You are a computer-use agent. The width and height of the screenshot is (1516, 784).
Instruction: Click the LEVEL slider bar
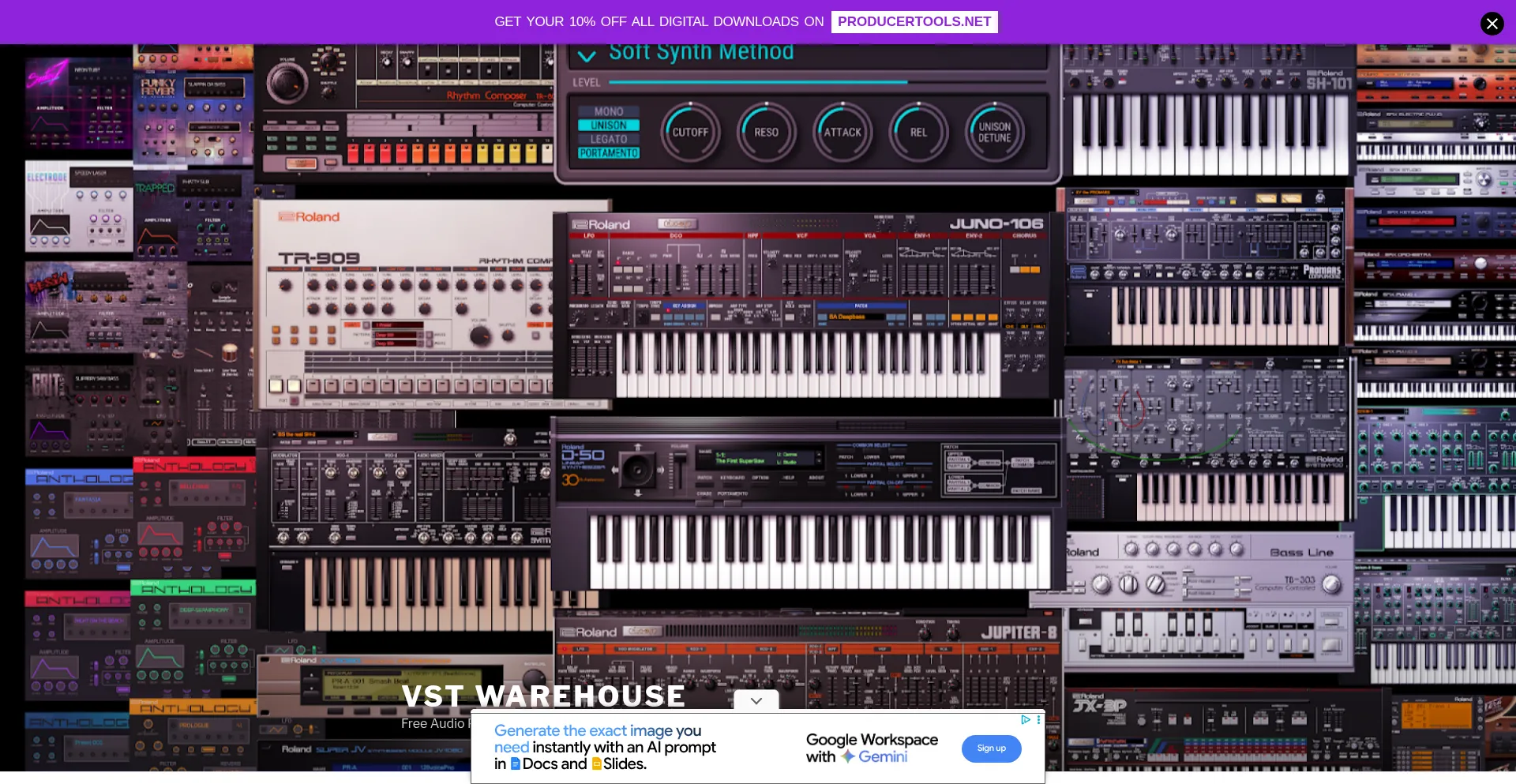click(x=758, y=82)
